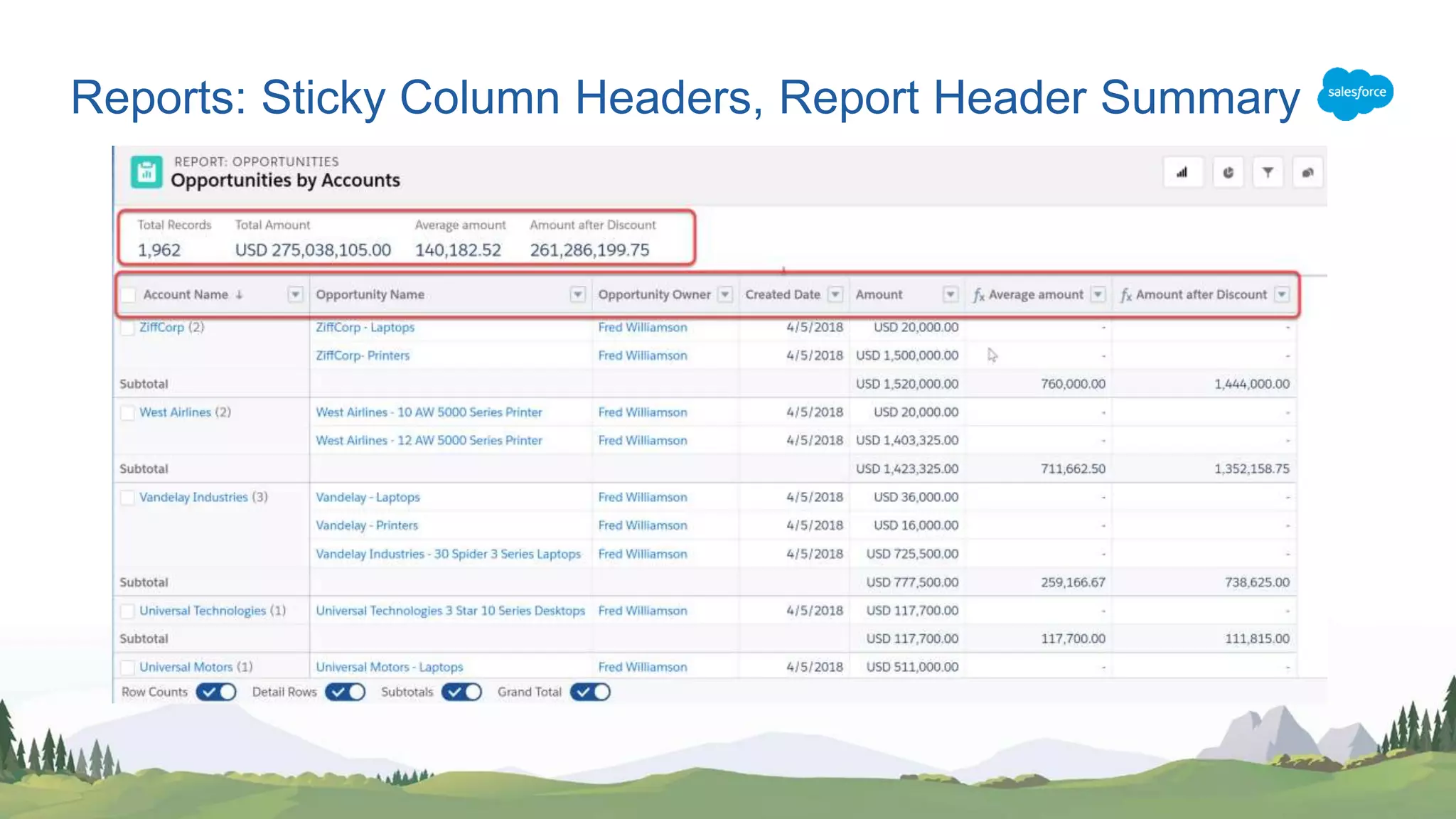Check the Universal Motors (1) row checkbox
Screen dimensions: 1456x819
click(128, 668)
